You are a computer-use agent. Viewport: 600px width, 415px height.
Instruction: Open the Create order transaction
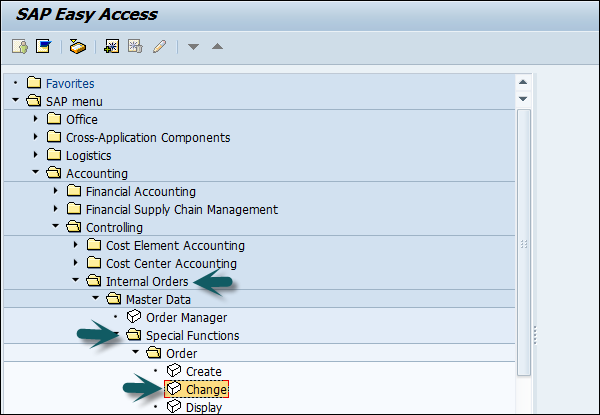[x=203, y=371]
